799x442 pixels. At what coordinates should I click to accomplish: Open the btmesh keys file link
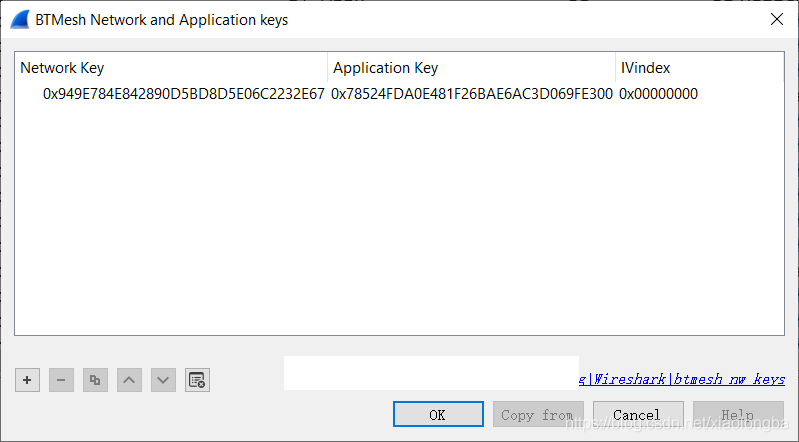pos(682,380)
